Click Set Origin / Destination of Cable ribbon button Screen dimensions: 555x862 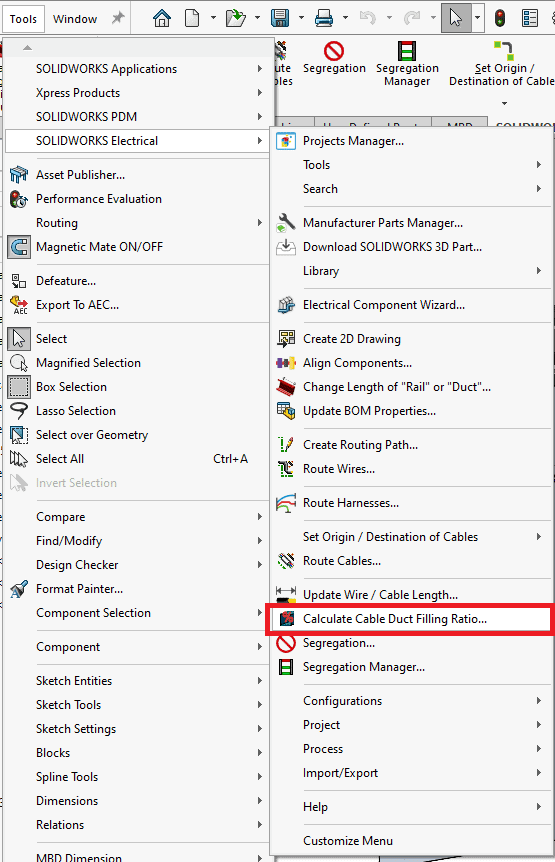[x=501, y=64]
